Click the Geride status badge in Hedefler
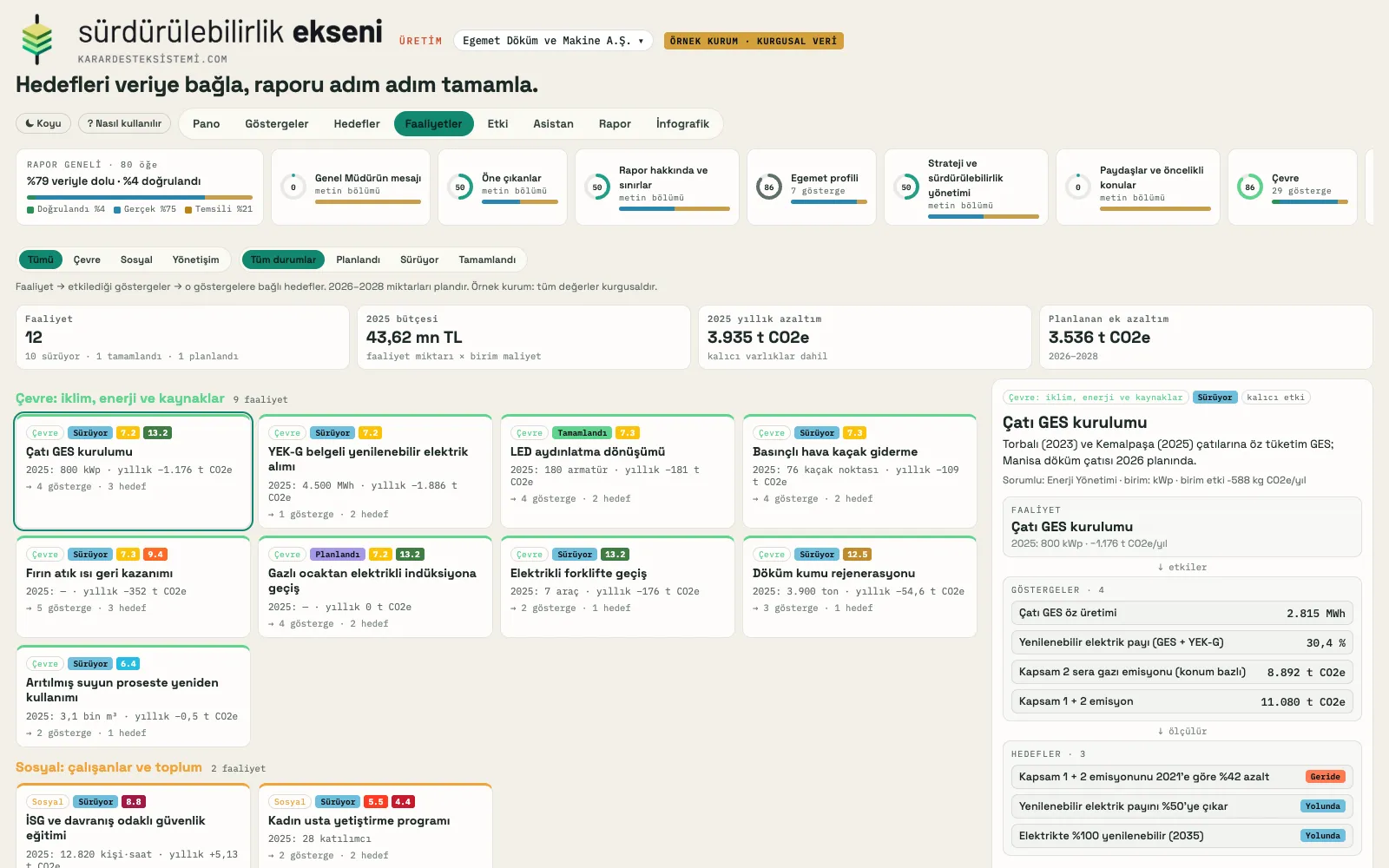 pos(1325,777)
